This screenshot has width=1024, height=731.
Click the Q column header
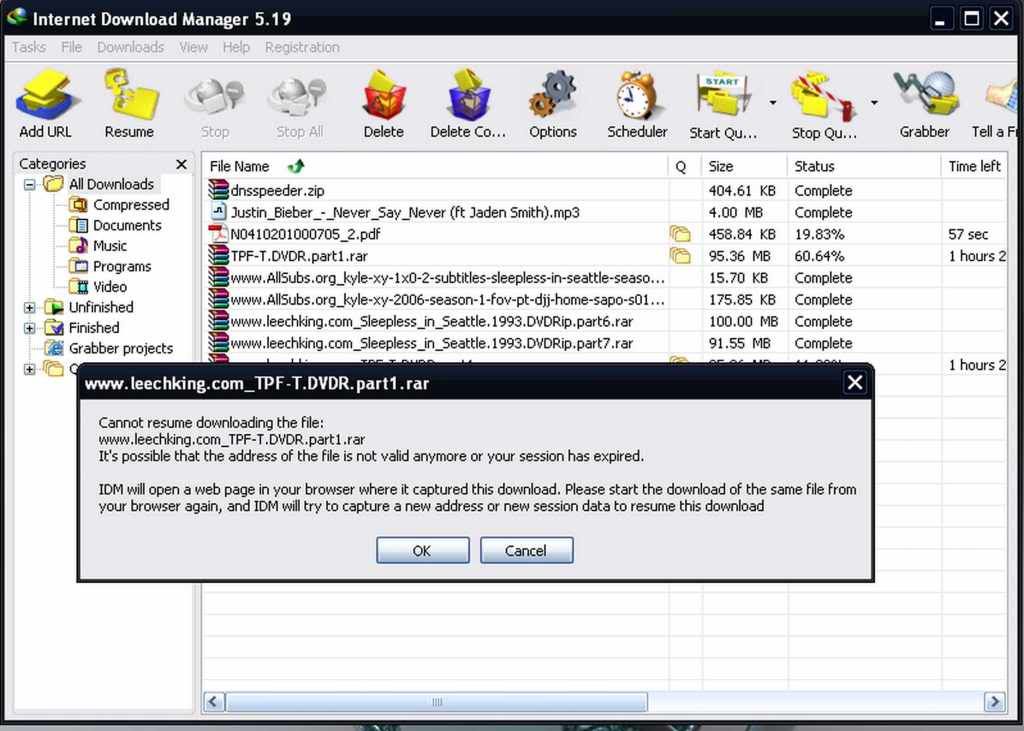point(684,166)
